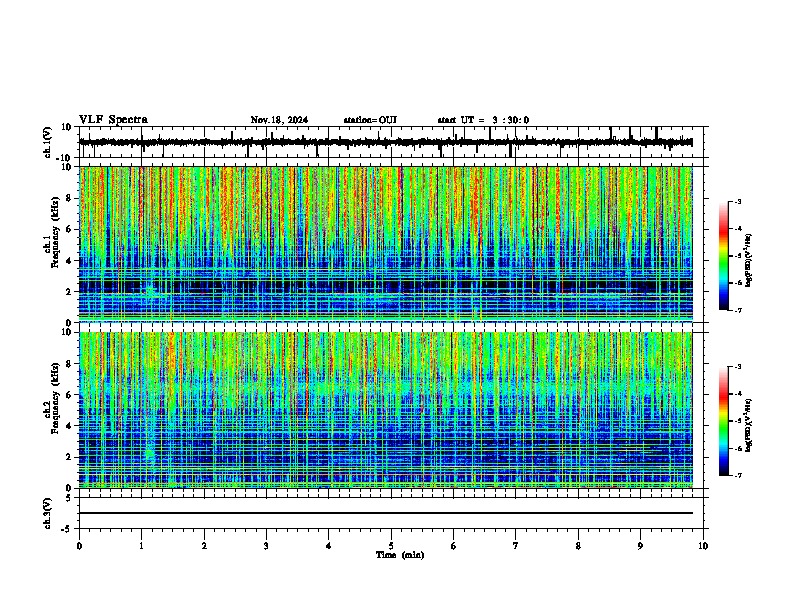
Task: Click the flat ch.3 voltage trace line
Action: coord(385,513)
